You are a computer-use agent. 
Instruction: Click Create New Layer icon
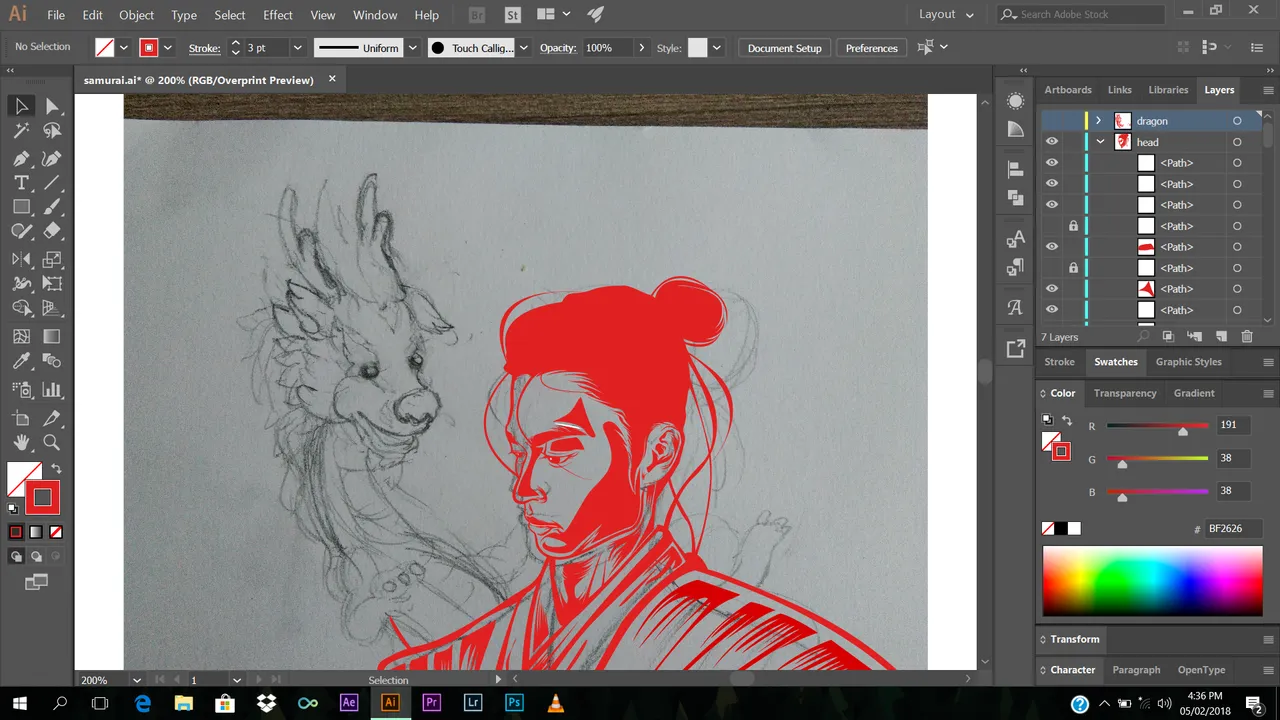[1221, 337]
